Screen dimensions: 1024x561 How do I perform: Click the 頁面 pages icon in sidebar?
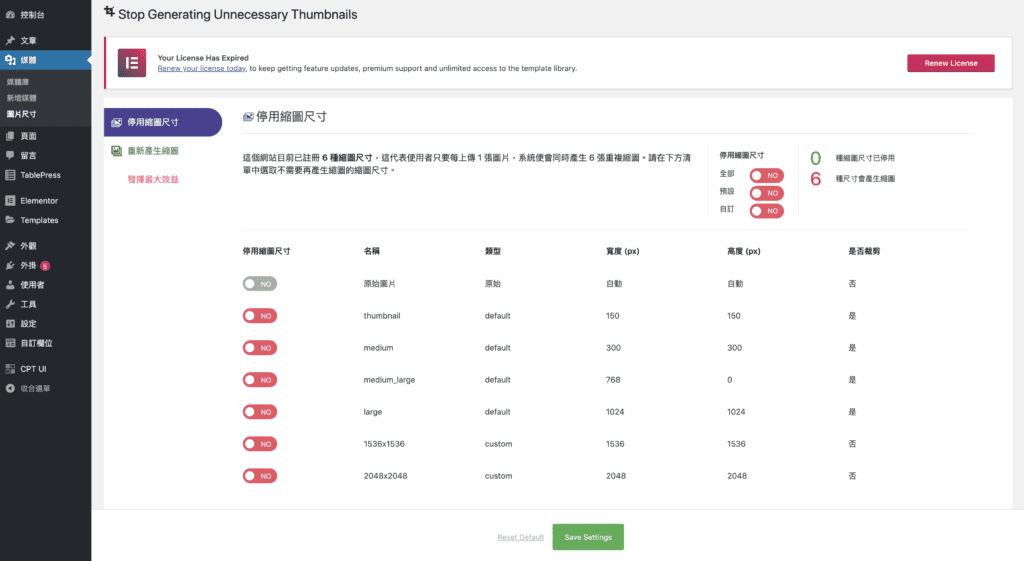click(10, 135)
